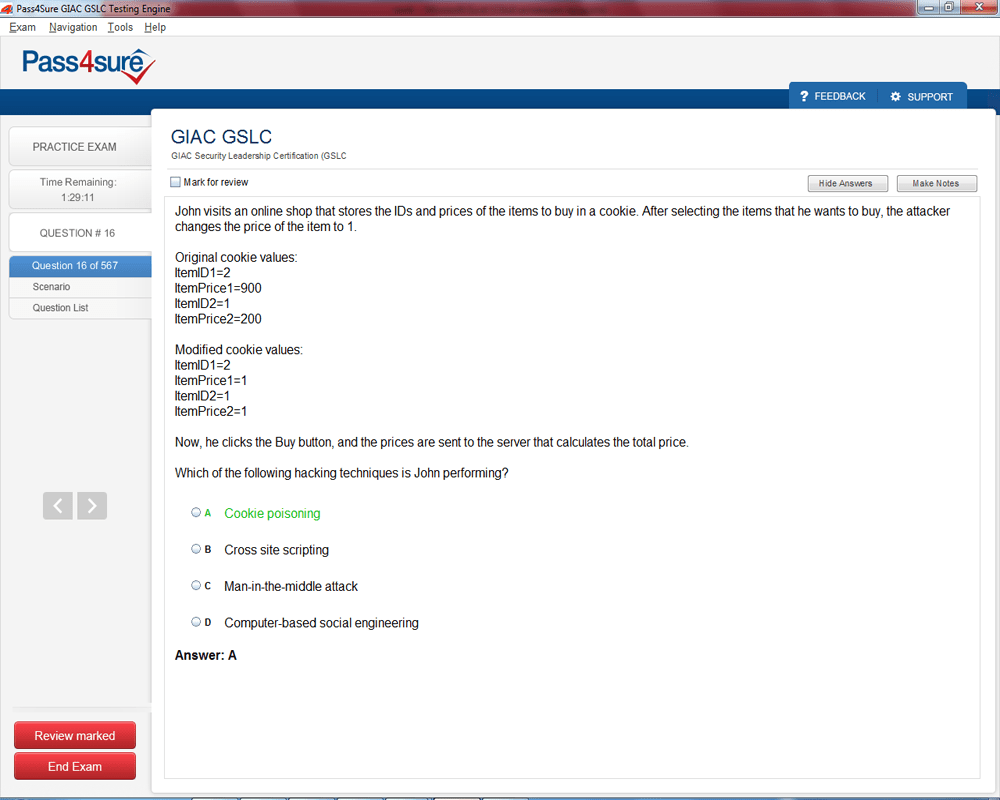1000x800 pixels.
Task: Go to the previous question arrow
Action: tap(58, 506)
